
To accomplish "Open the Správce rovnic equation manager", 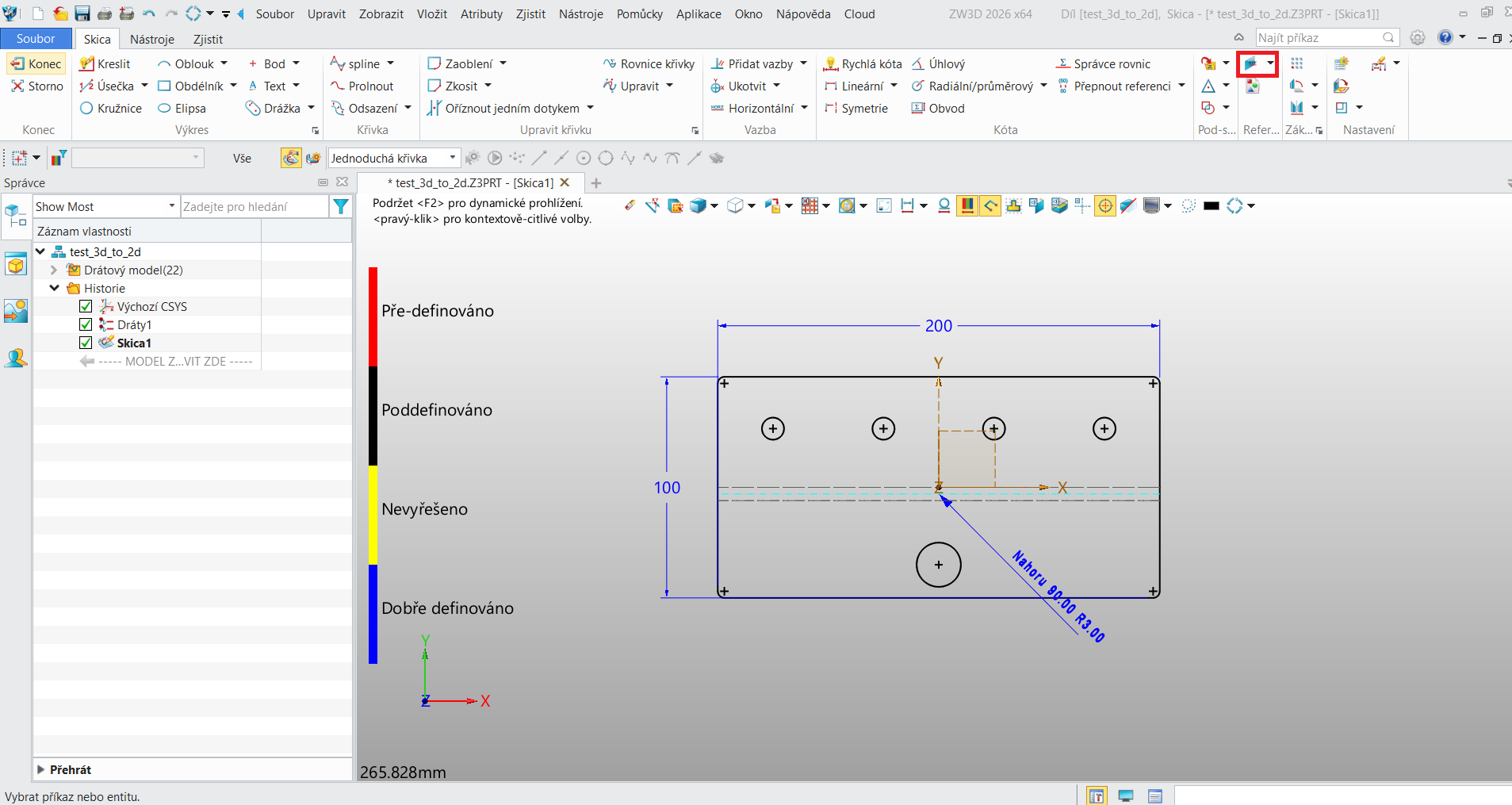I will pyautogui.click(x=1103, y=63).
